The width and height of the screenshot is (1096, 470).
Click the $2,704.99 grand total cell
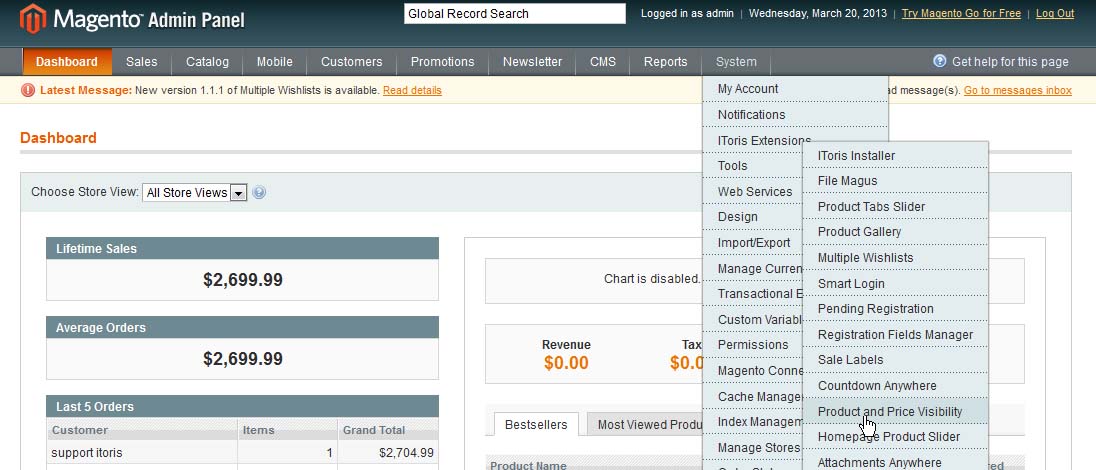tap(387, 453)
